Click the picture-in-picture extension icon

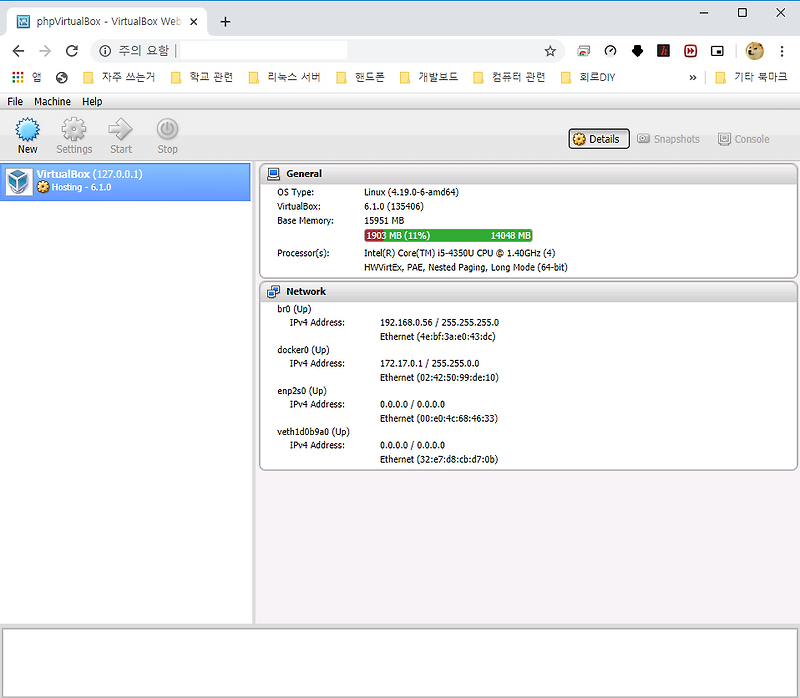pos(717,51)
